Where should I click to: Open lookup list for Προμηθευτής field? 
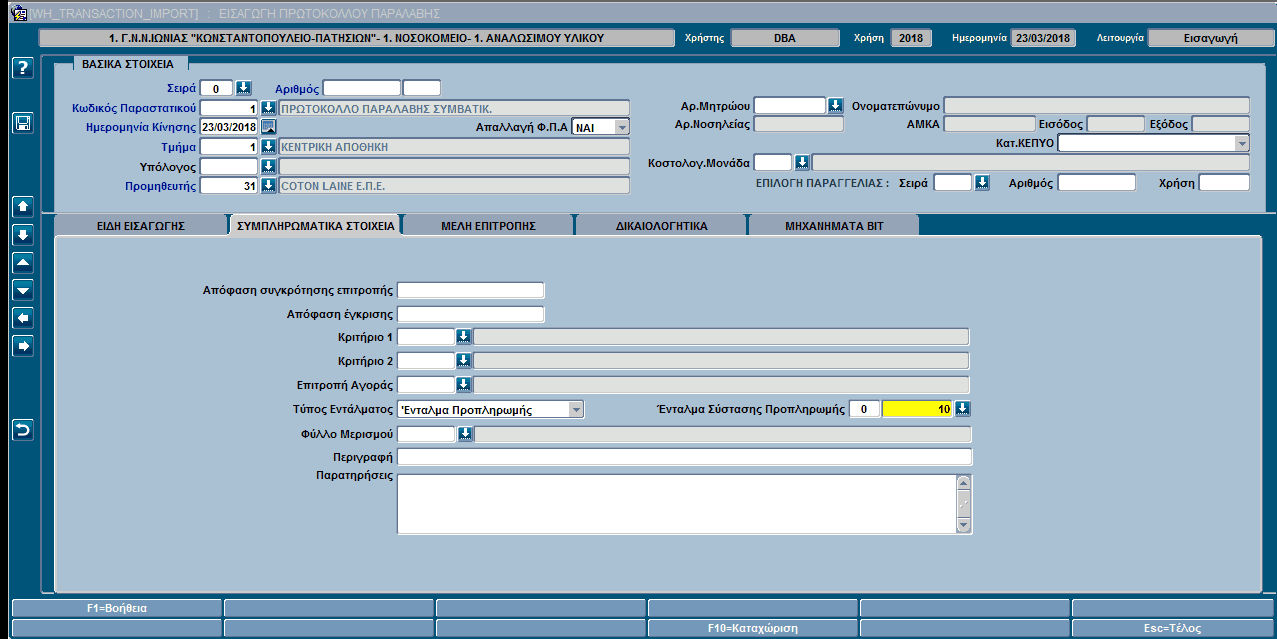(x=268, y=186)
